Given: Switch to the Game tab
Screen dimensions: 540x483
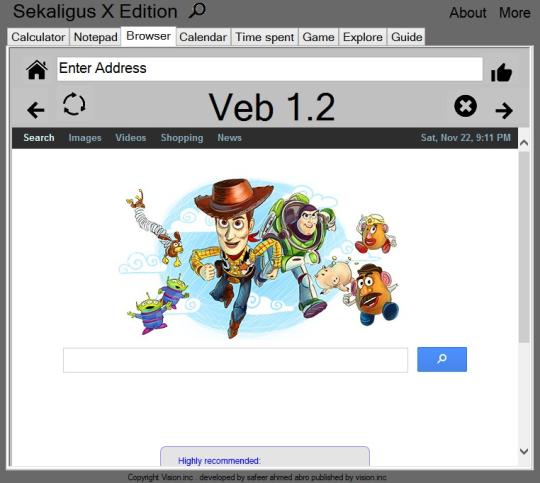Looking at the screenshot, I should click(318, 37).
